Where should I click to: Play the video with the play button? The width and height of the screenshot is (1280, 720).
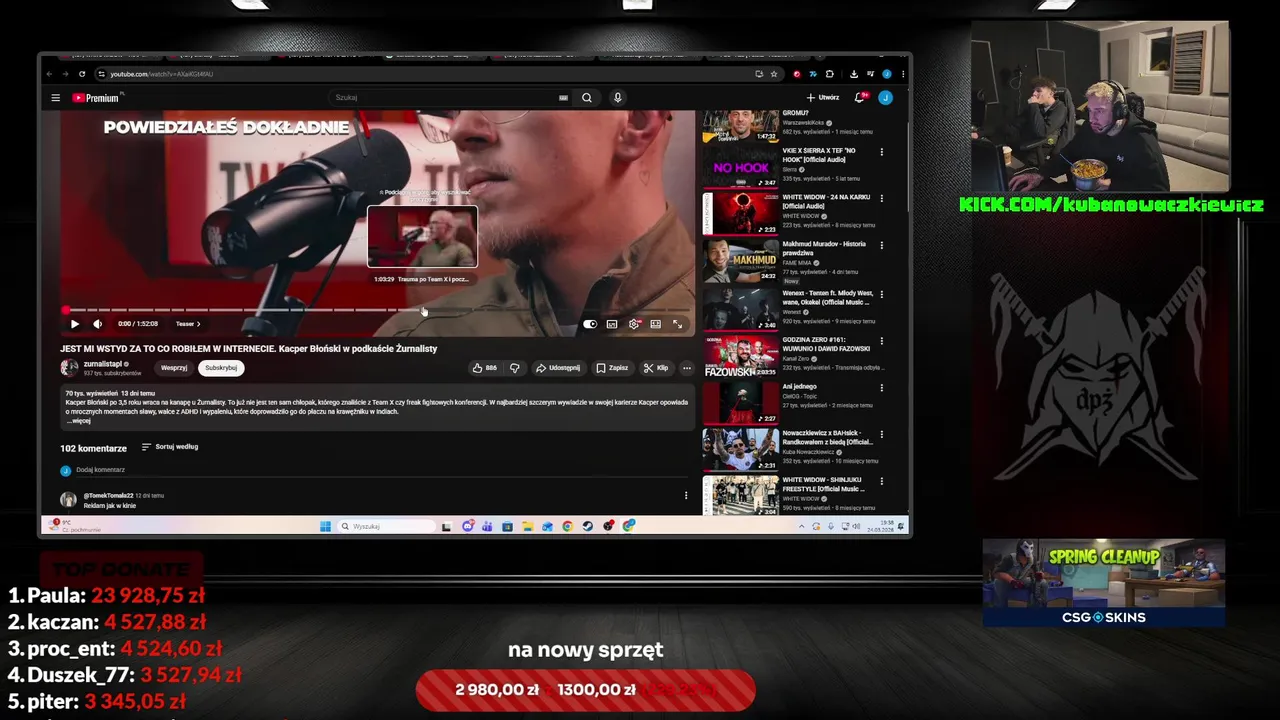(x=74, y=324)
